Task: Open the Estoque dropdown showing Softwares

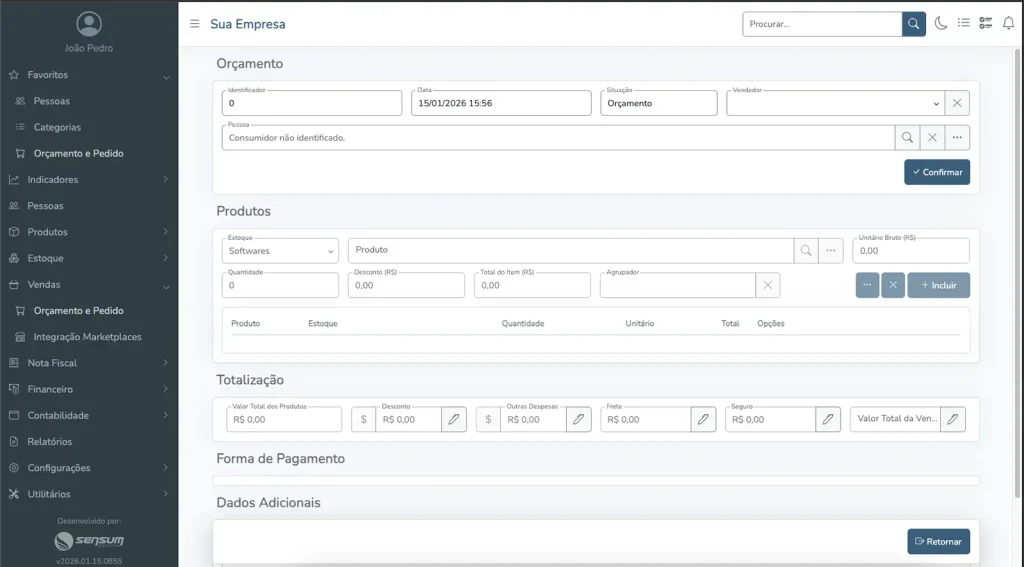Action: pyautogui.click(x=280, y=251)
